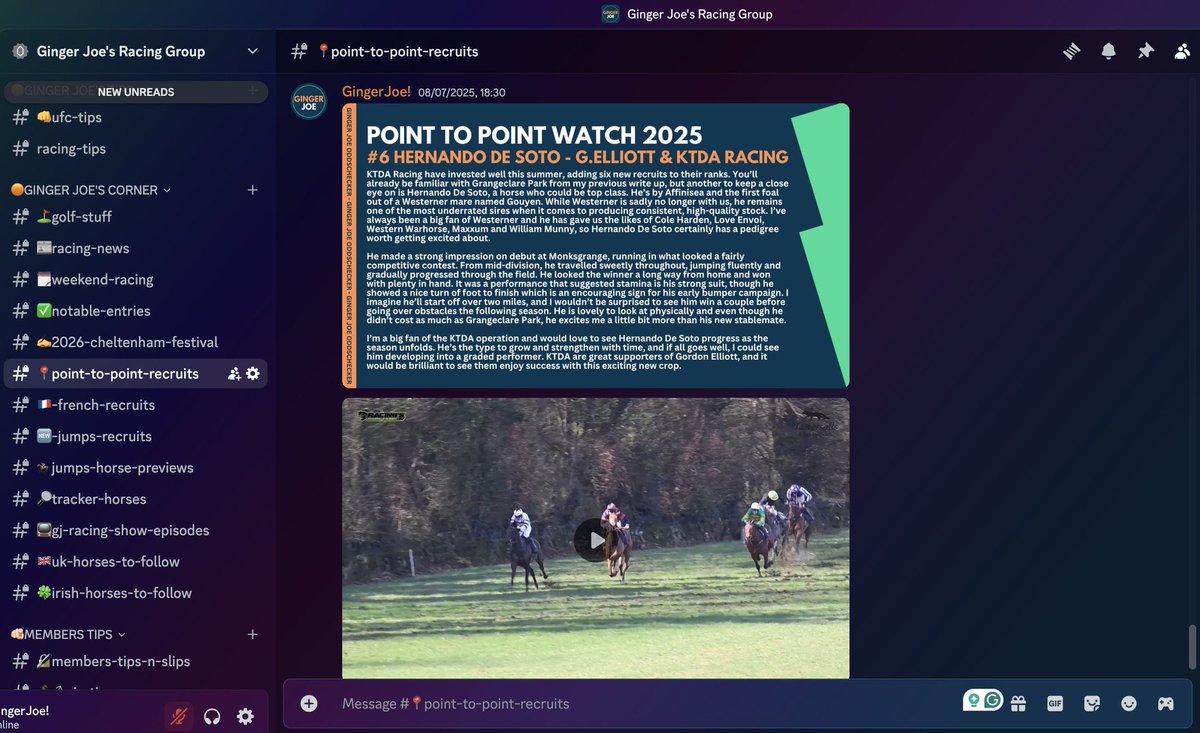The width and height of the screenshot is (1200, 733).
Task: Unmute the red microphone icon
Action: coord(179,716)
